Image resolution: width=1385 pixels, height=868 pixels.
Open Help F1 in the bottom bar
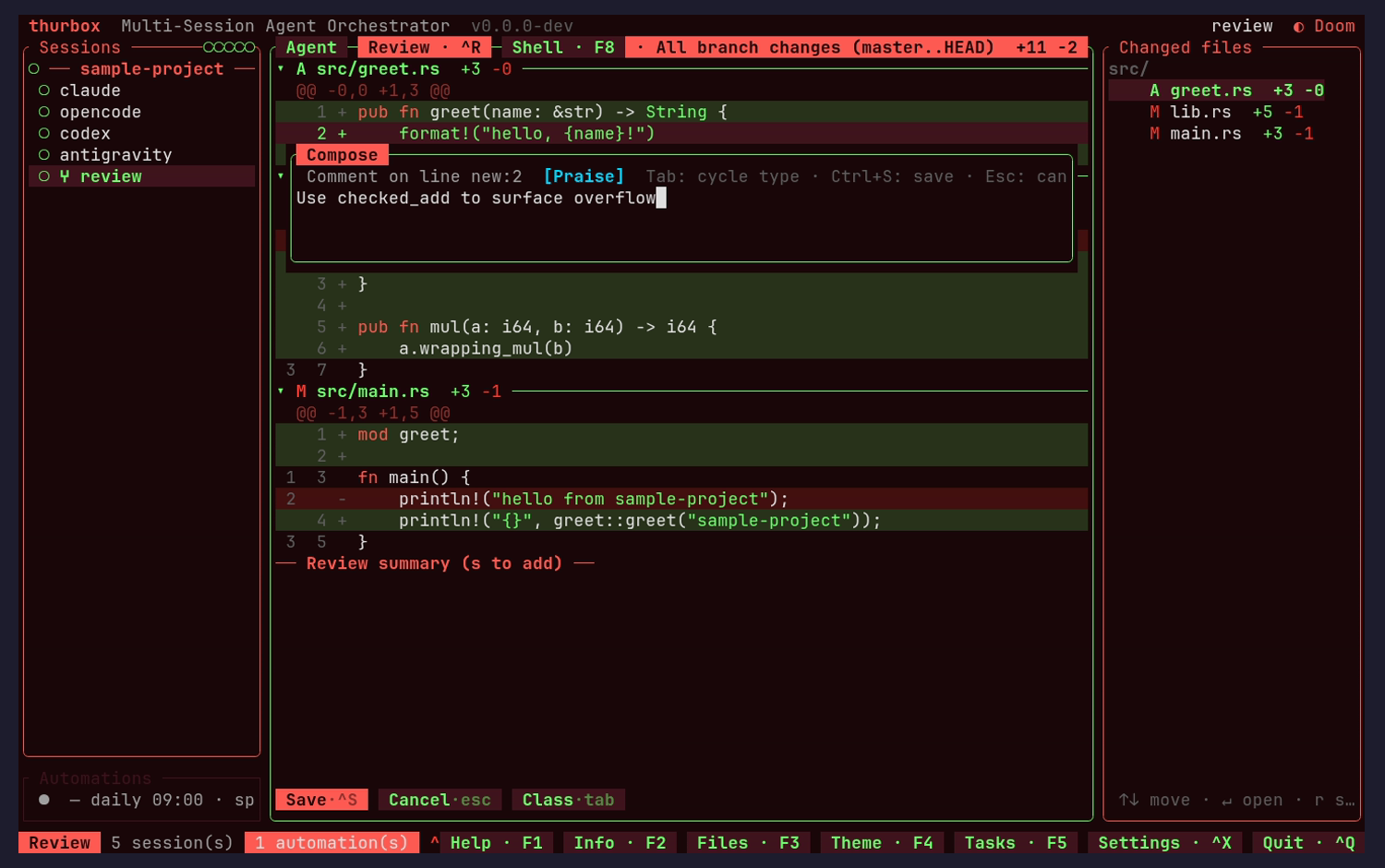[496, 843]
